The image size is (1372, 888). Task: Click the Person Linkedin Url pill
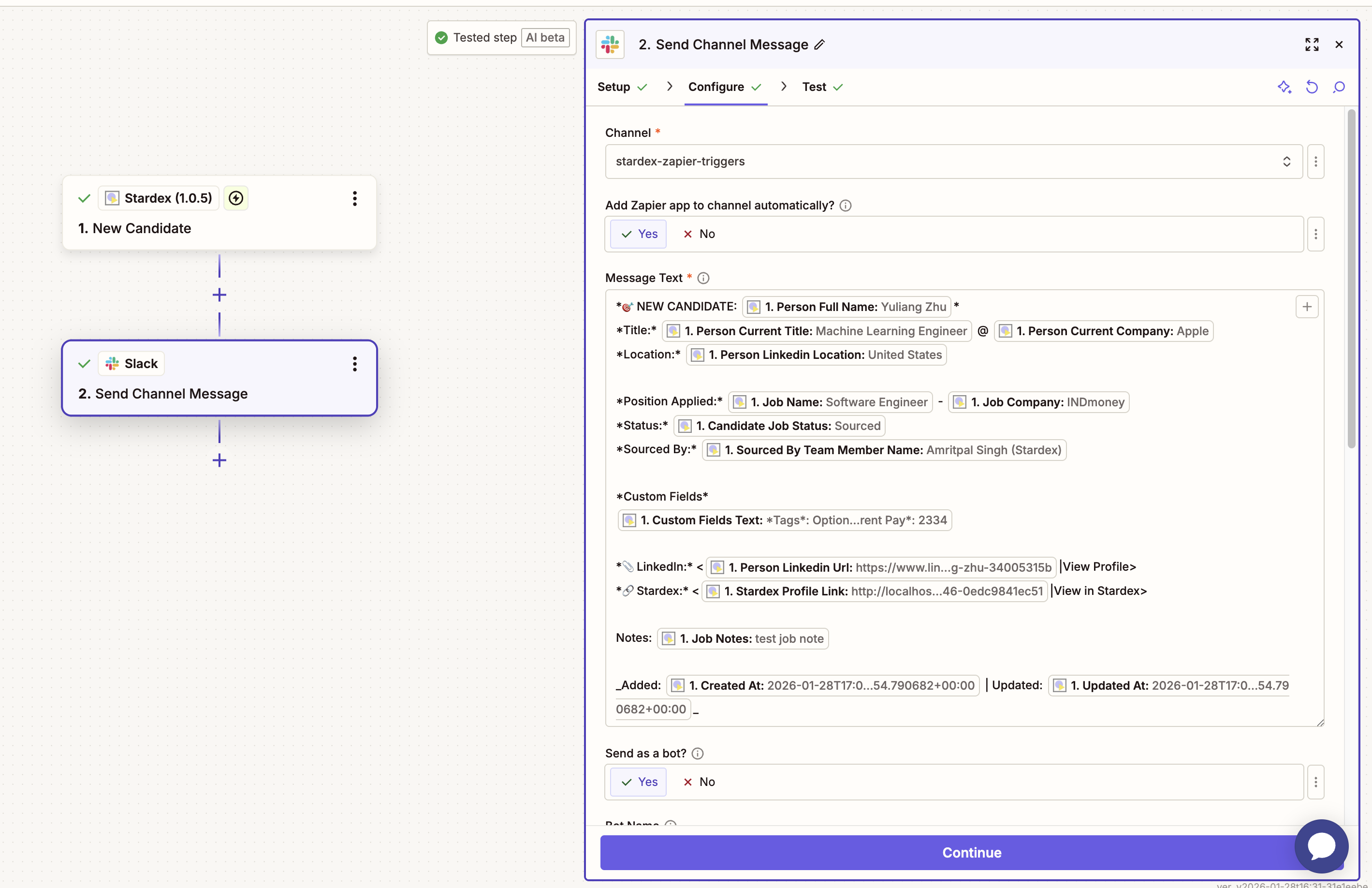click(x=880, y=567)
